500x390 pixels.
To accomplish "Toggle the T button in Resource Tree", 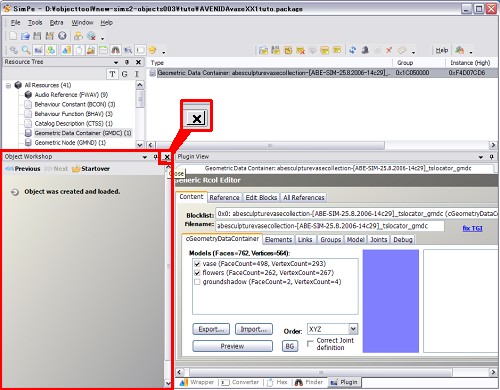I will (112, 74).
